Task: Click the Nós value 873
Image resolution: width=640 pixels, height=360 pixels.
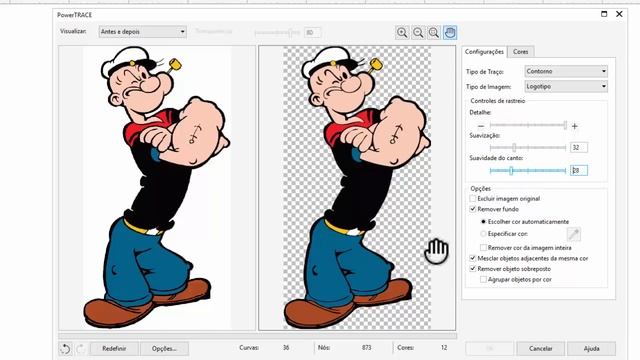Action: 367,348
